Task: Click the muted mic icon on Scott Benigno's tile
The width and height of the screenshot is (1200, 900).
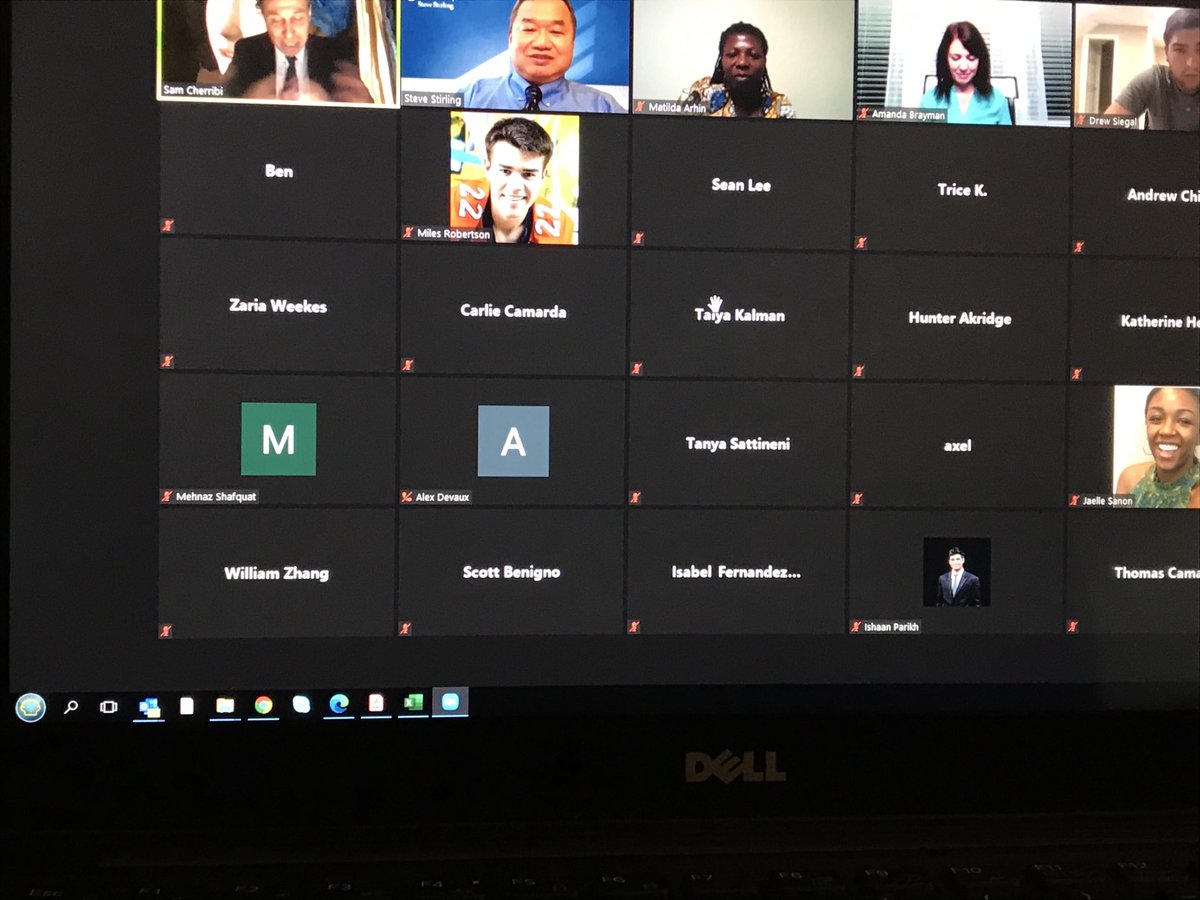Action: point(406,629)
